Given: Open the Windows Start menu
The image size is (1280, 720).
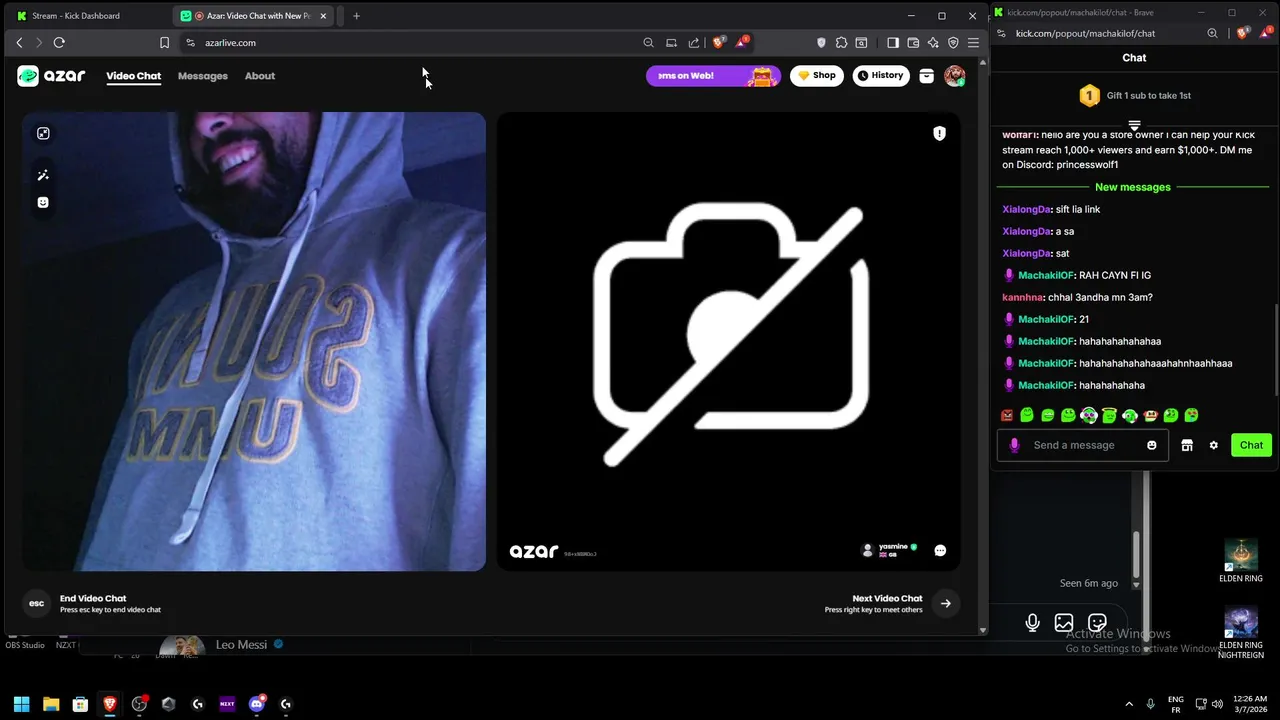Looking at the screenshot, I should [x=21, y=704].
